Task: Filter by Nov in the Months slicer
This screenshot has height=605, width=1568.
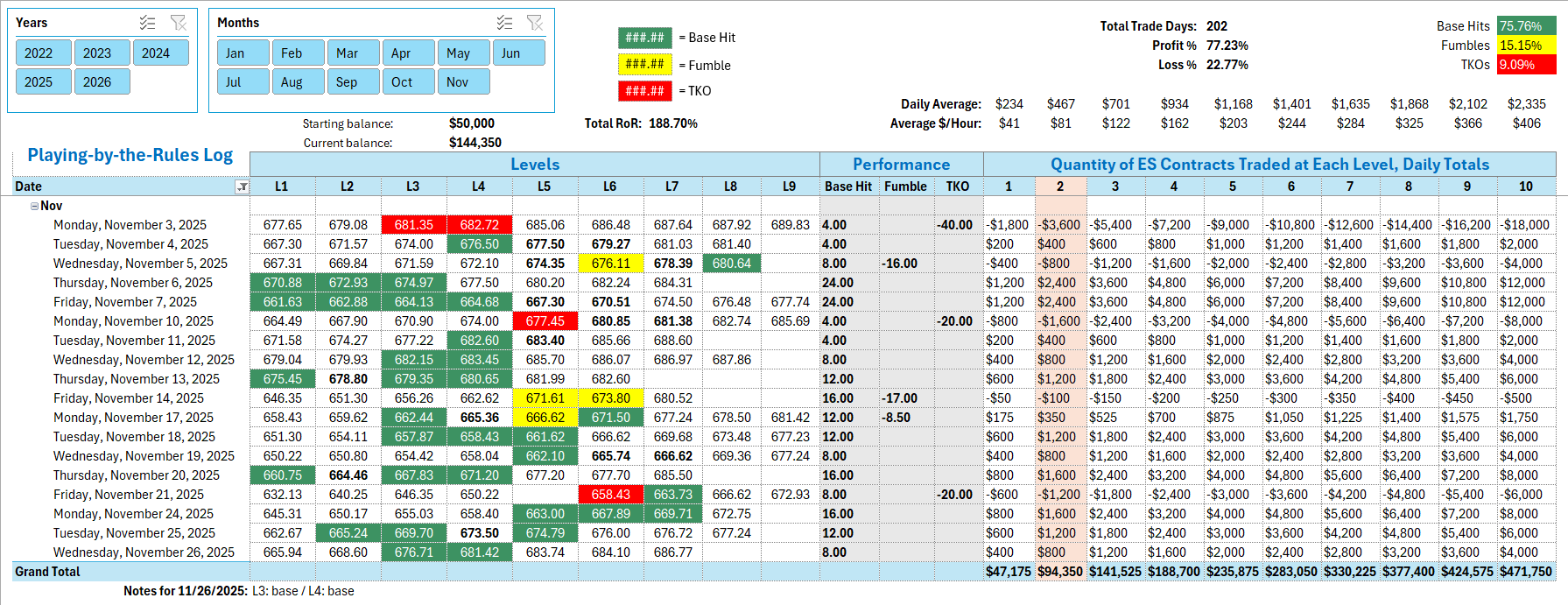Action: coord(457,82)
